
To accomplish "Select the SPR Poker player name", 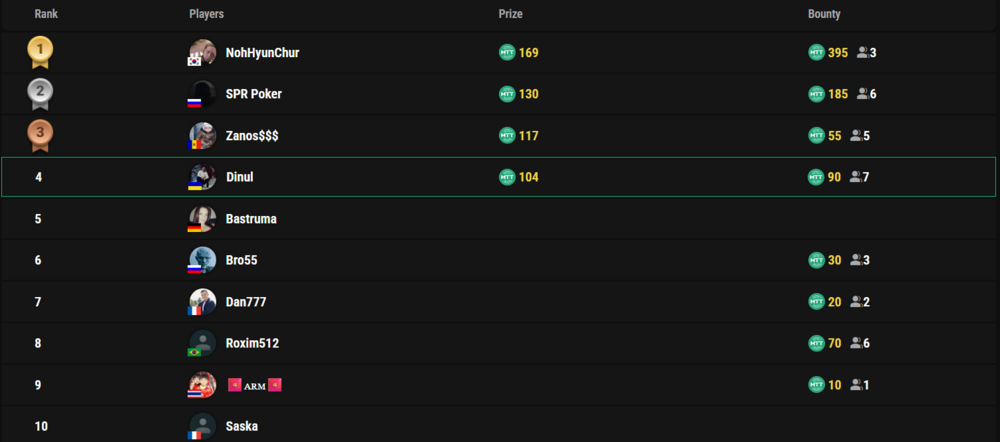I will coord(254,94).
